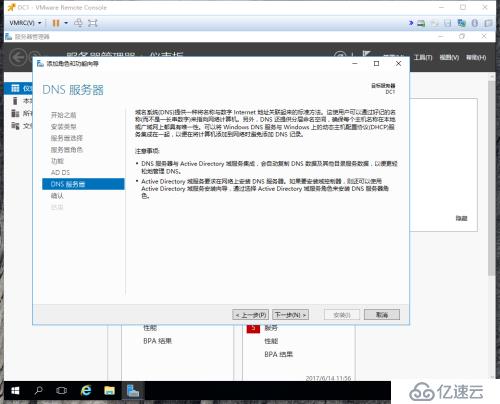Image resolution: width=500 pixels, height=404 pixels.
Task: Go to the 安装类型 wizard step
Action: (x=63, y=127)
